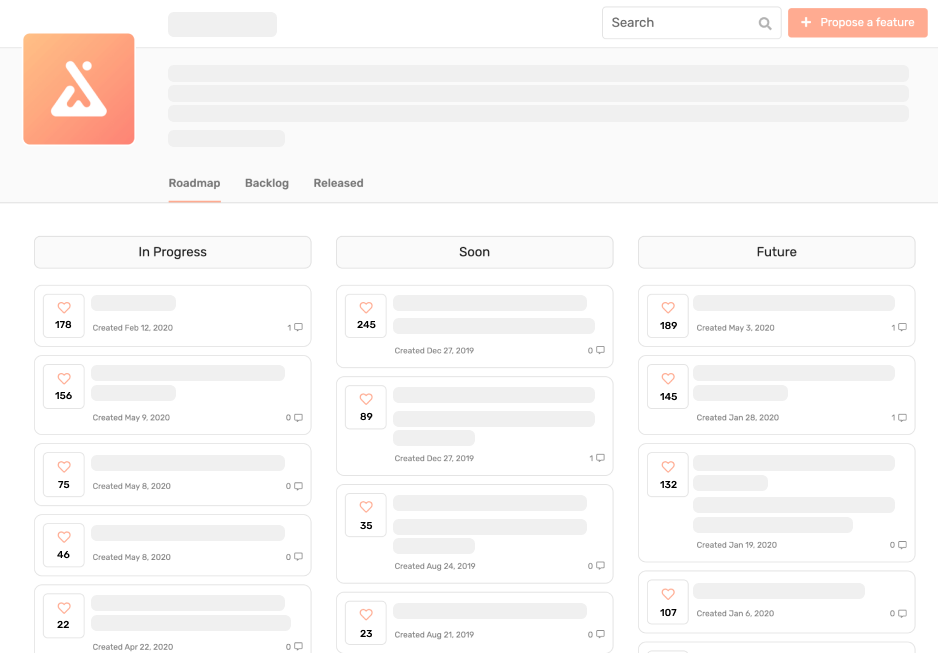
Task: Click the heart vote icon with 178 votes
Action: (64, 307)
